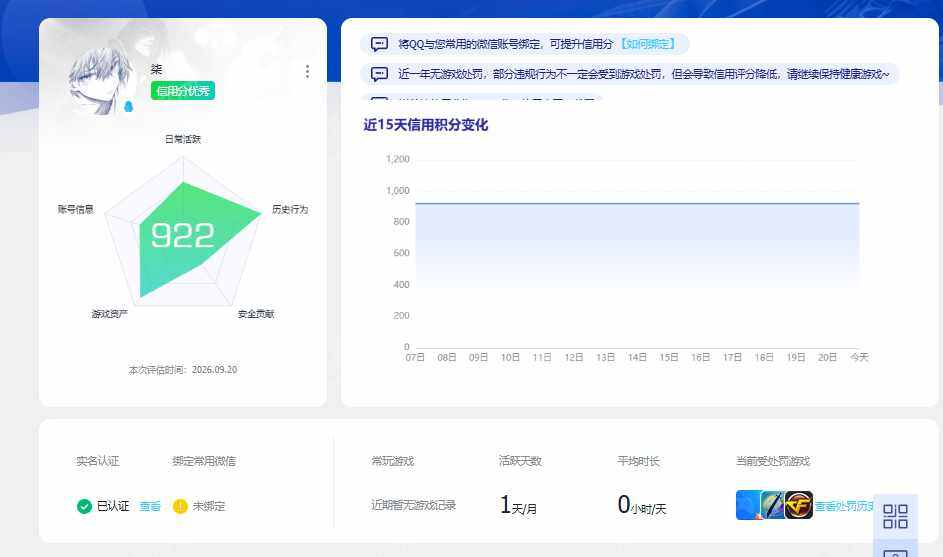Click the 当前受处罚游戏 label
The width and height of the screenshot is (943, 557).
point(773,461)
